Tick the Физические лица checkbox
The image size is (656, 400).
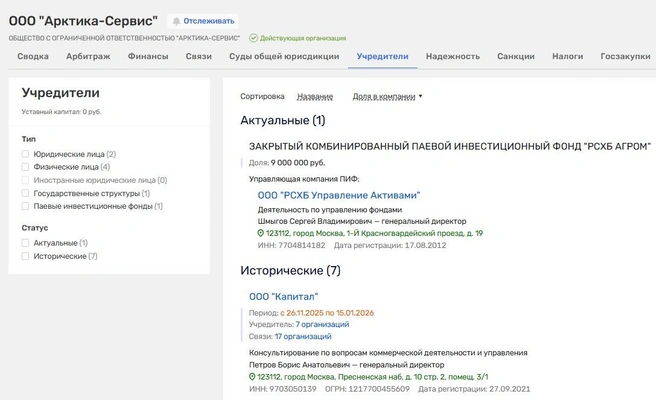click(x=25, y=167)
